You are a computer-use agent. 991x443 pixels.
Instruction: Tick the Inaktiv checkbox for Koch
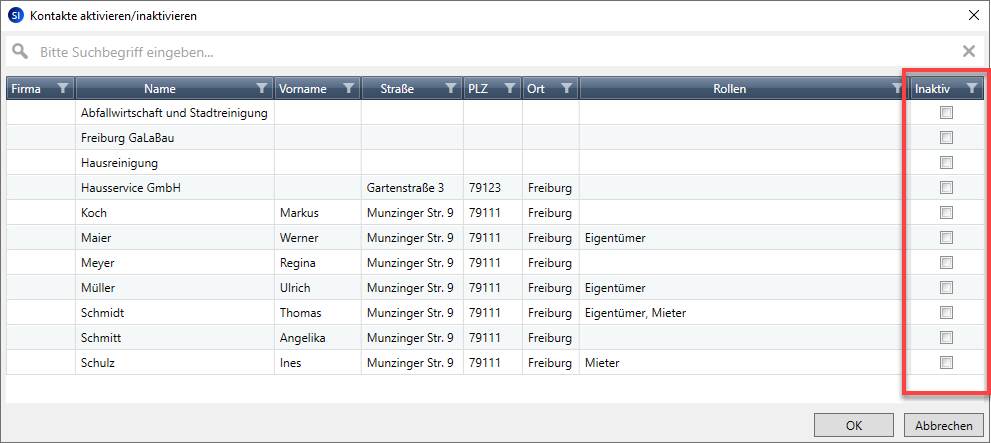[x=946, y=212]
